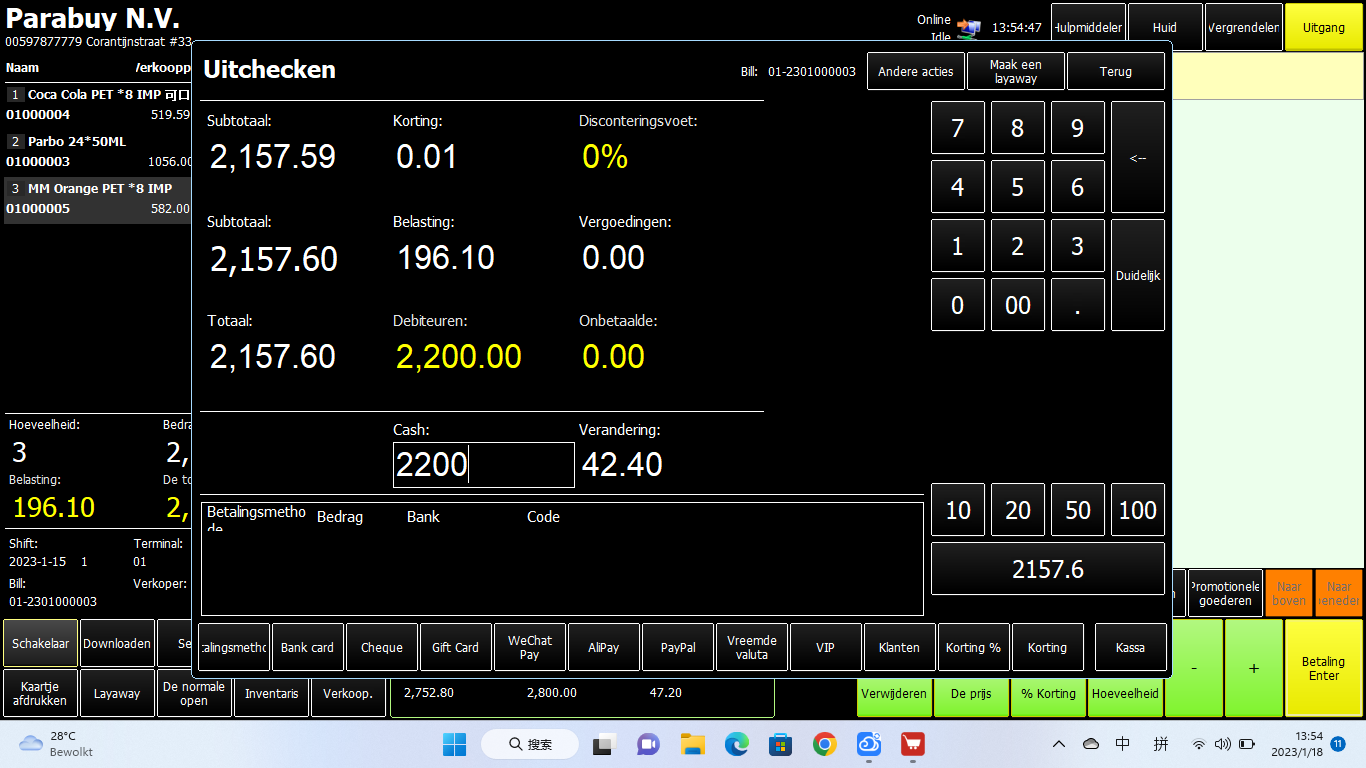Click the backspace arrow key on keypad

1137,157
